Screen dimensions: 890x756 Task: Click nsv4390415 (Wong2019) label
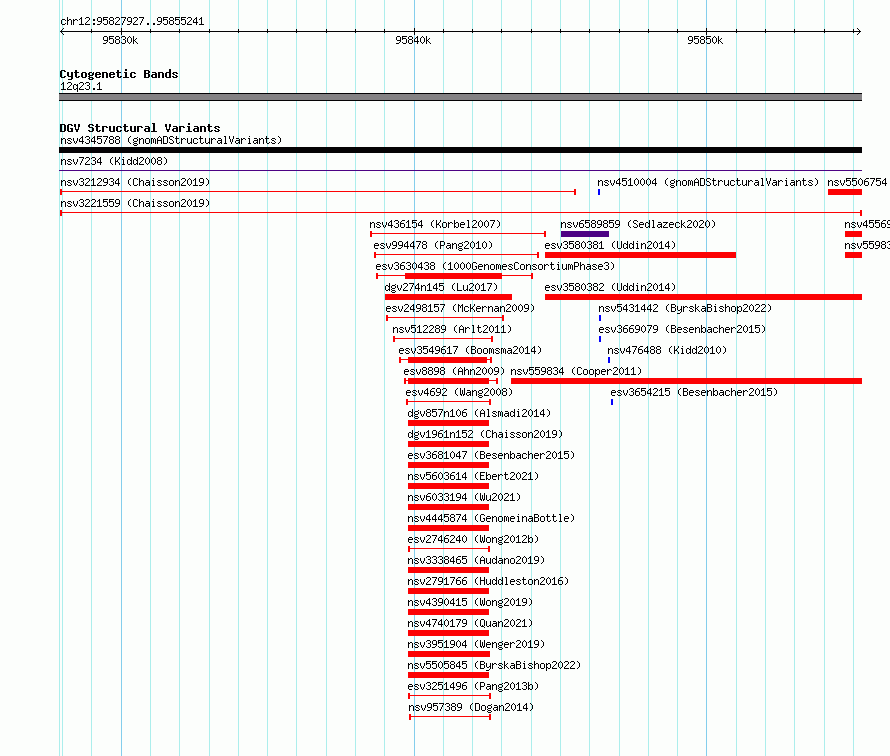[470, 602]
